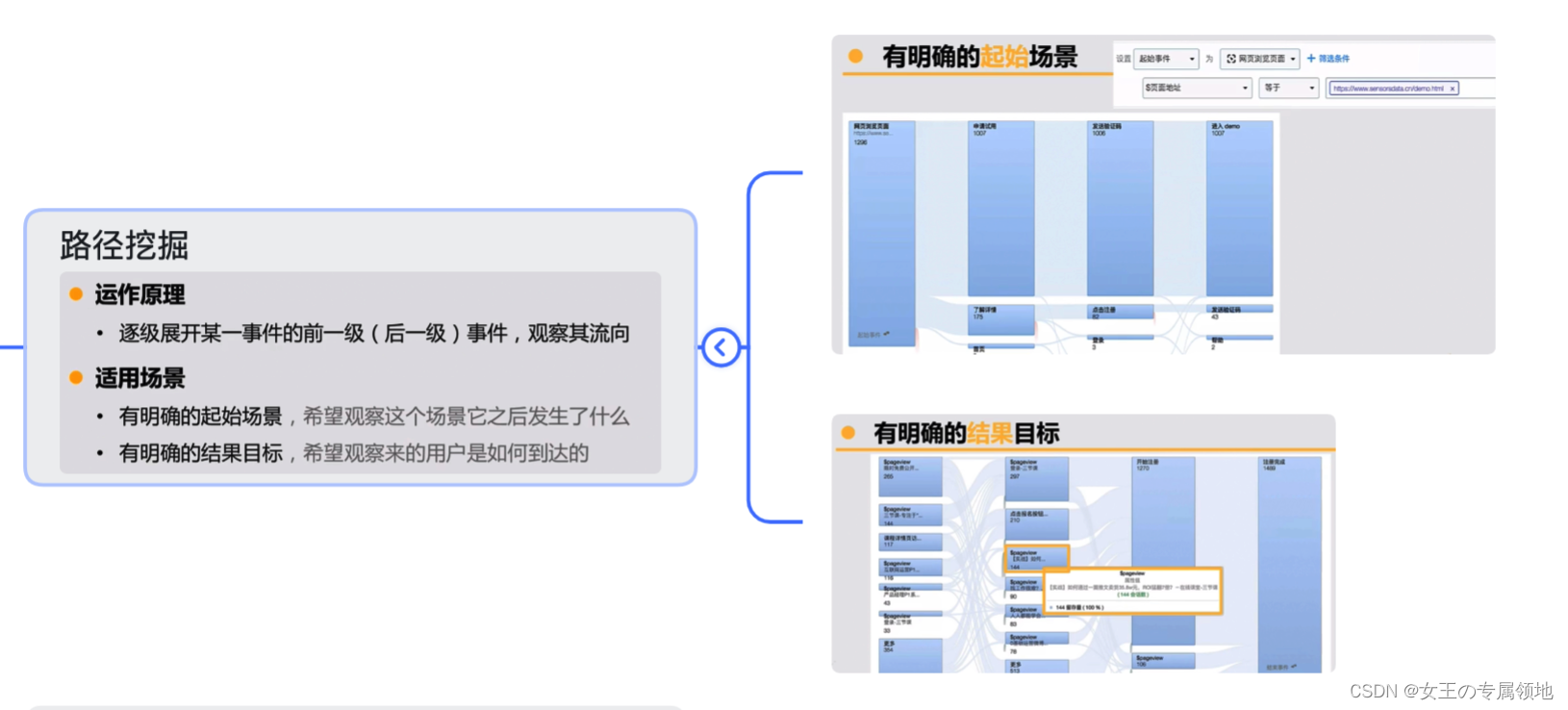This screenshot has height=710, width=1568.
Task: Select the 课程详情页访 117 node
Action: click(x=910, y=543)
